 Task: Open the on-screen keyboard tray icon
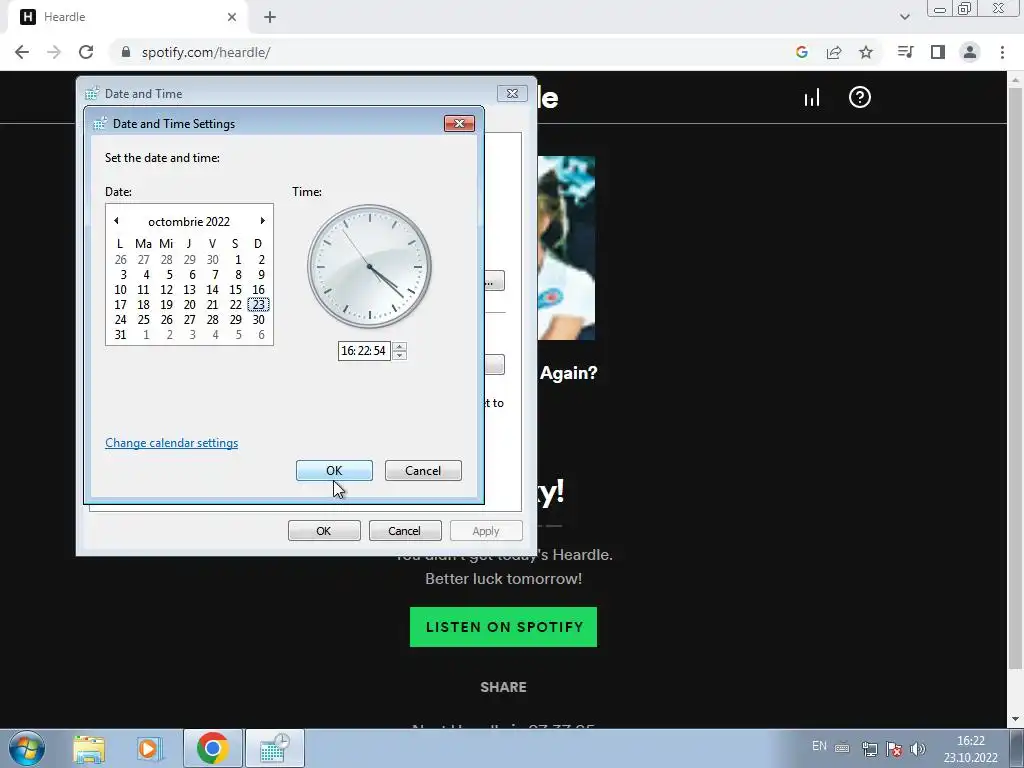click(842, 748)
